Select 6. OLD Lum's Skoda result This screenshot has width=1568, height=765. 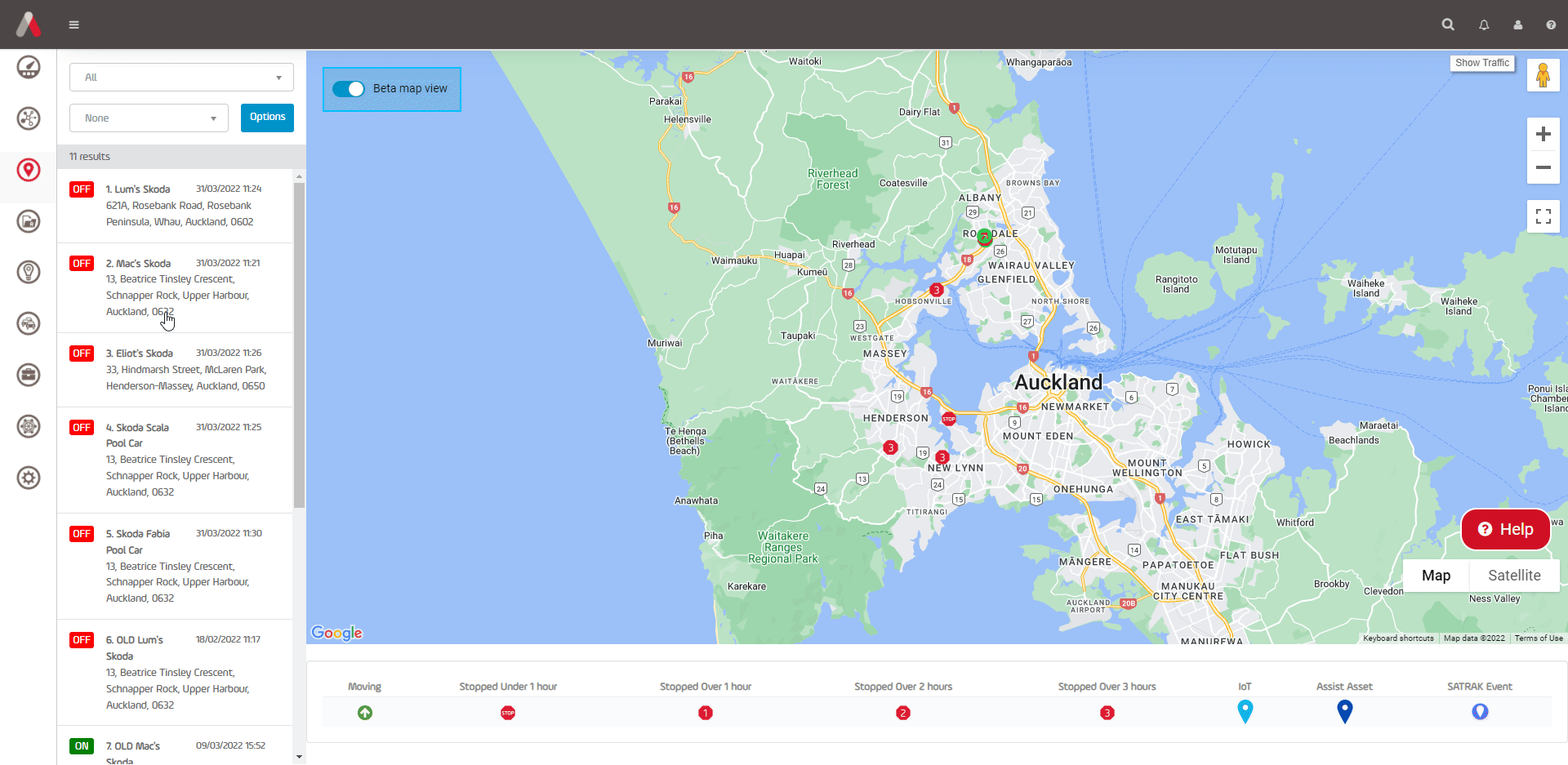pos(175,673)
